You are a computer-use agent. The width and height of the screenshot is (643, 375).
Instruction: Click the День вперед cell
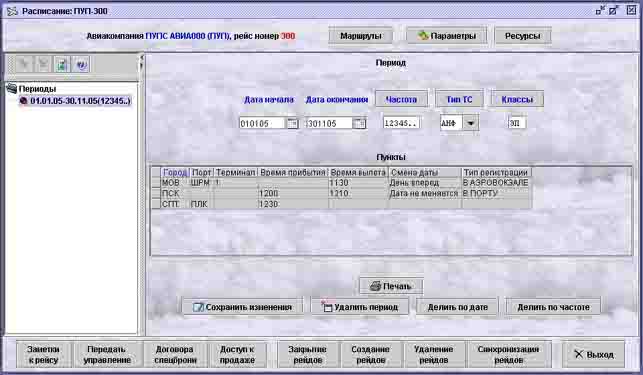click(x=425, y=183)
